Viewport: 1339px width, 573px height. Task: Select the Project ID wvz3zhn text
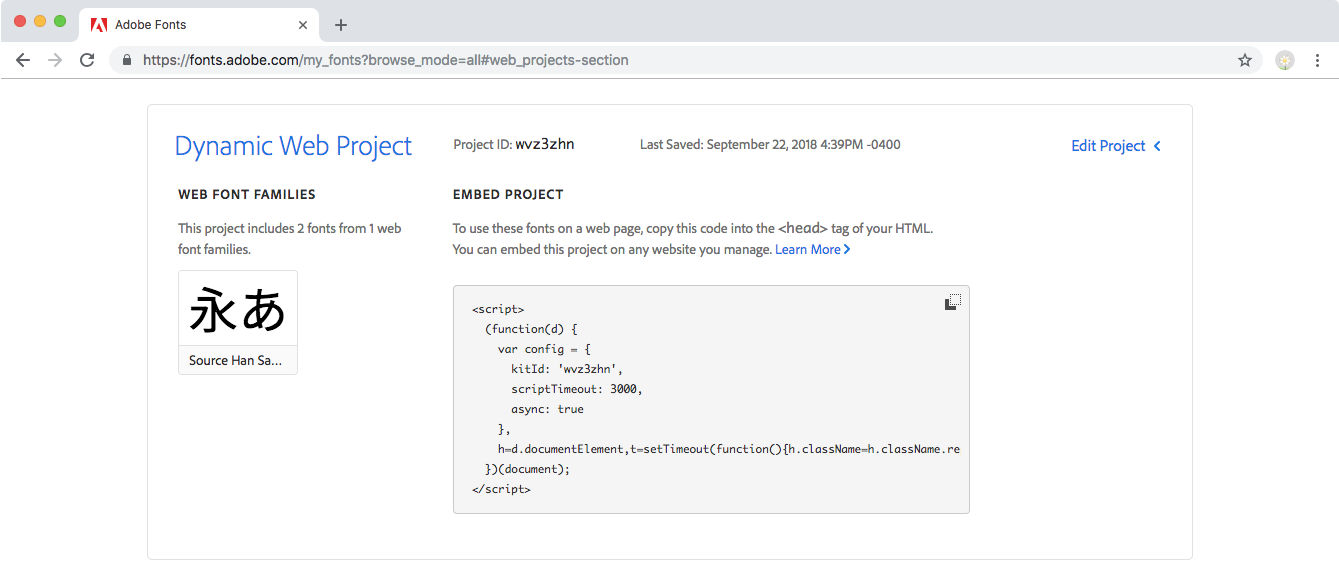545,145
